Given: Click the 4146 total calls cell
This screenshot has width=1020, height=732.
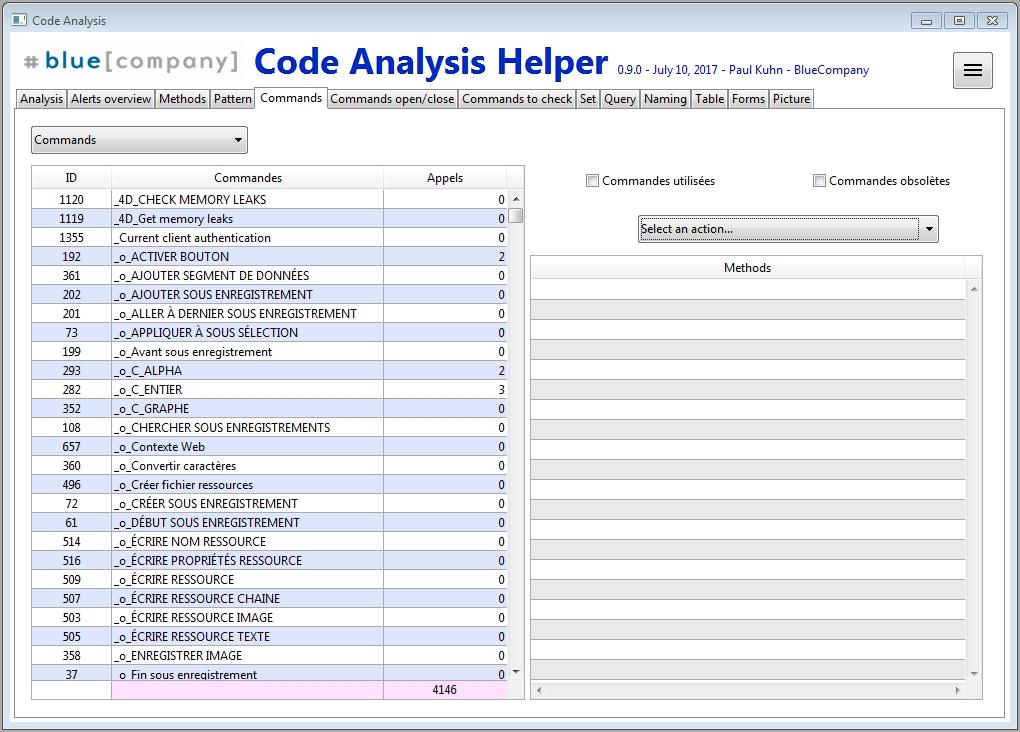Looking at the screenshot, I should [445, 690].
